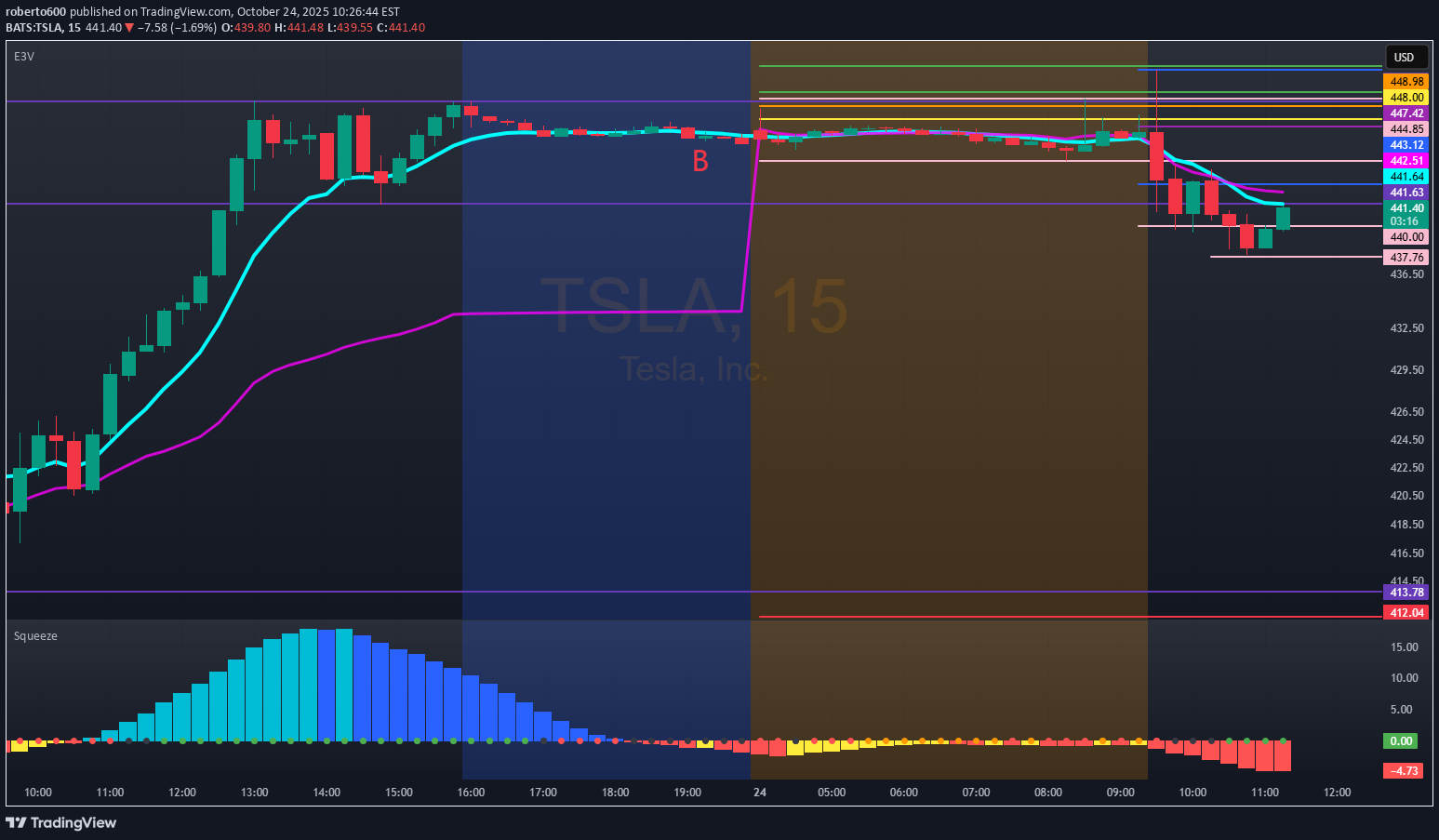
Task: Select the pink 437.76 price label
Action: click(x=1406, y=258)
